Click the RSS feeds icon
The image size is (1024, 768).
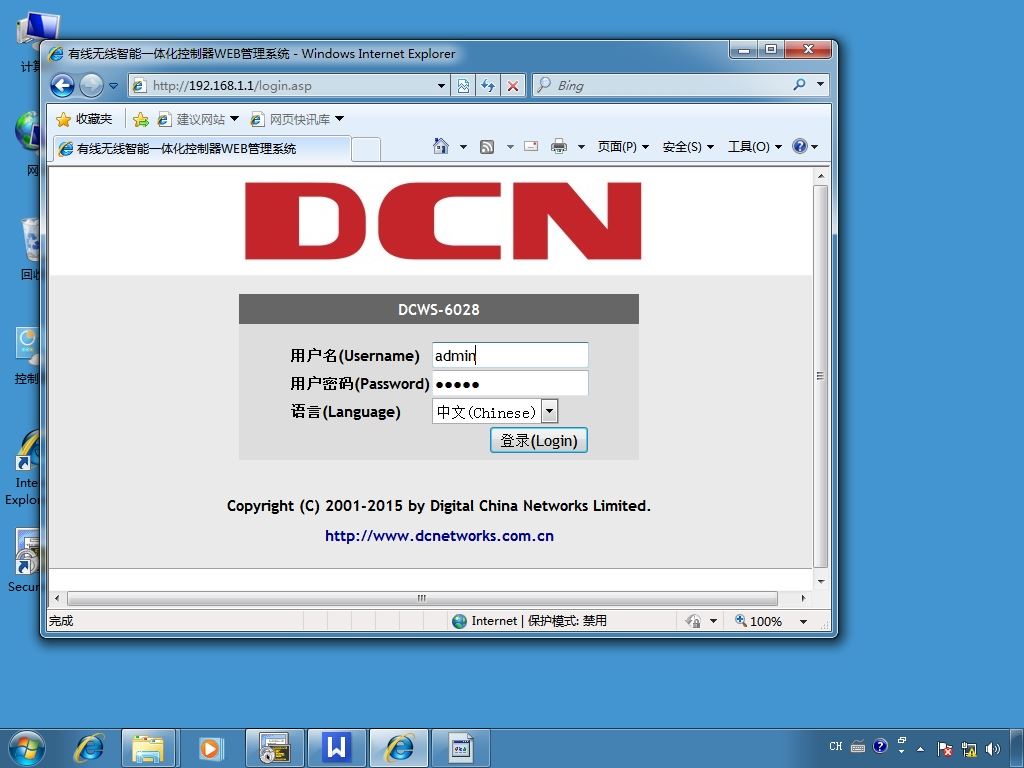487,147
